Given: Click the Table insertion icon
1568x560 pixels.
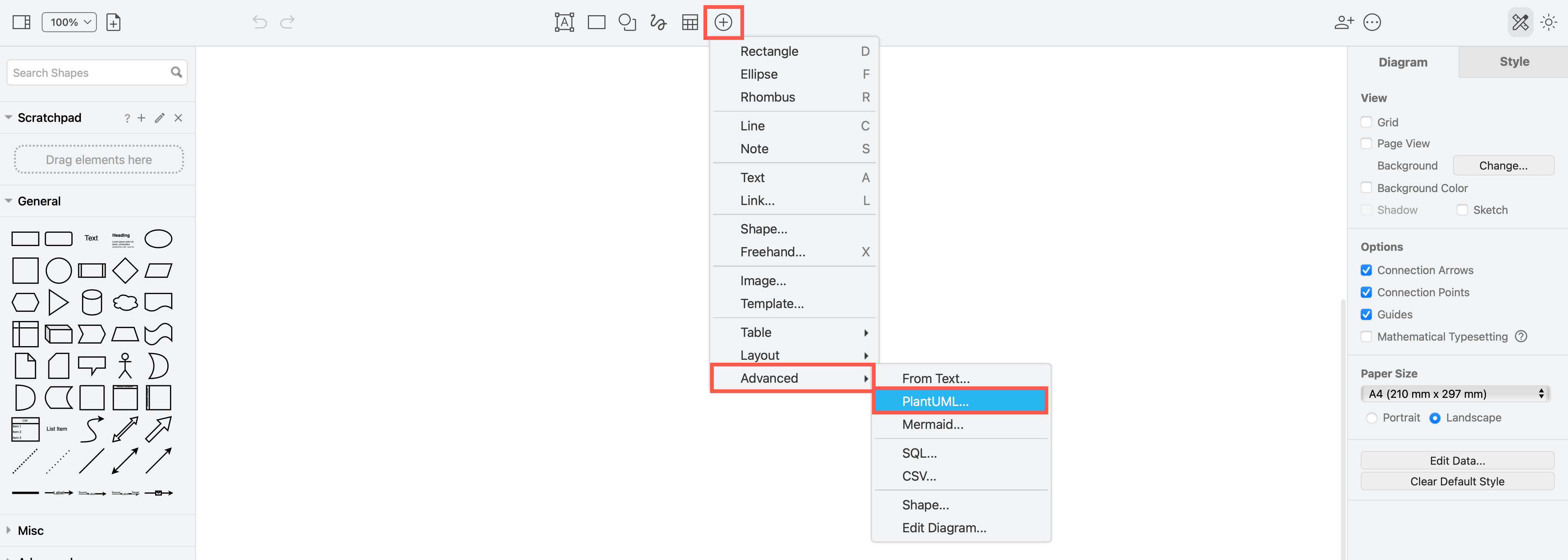Looking at the screenshot, I should 690,22.
